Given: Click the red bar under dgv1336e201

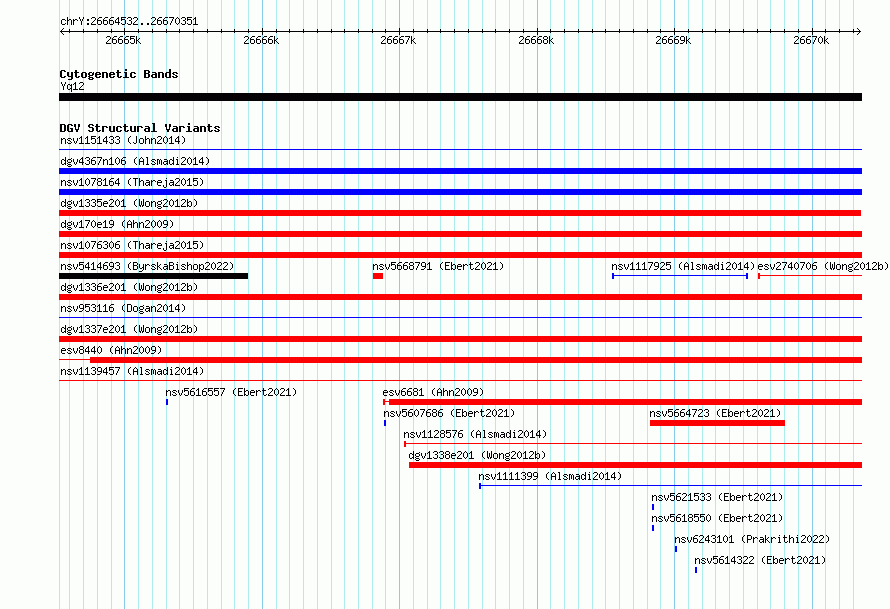Looking at the screenshot, I should pos(460,297).
